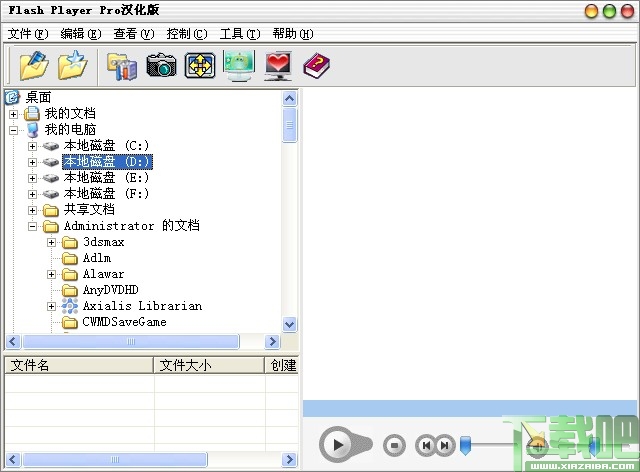The image size is (640, 472).
Task: Select the Adlm folder
Action: (97, 258)
